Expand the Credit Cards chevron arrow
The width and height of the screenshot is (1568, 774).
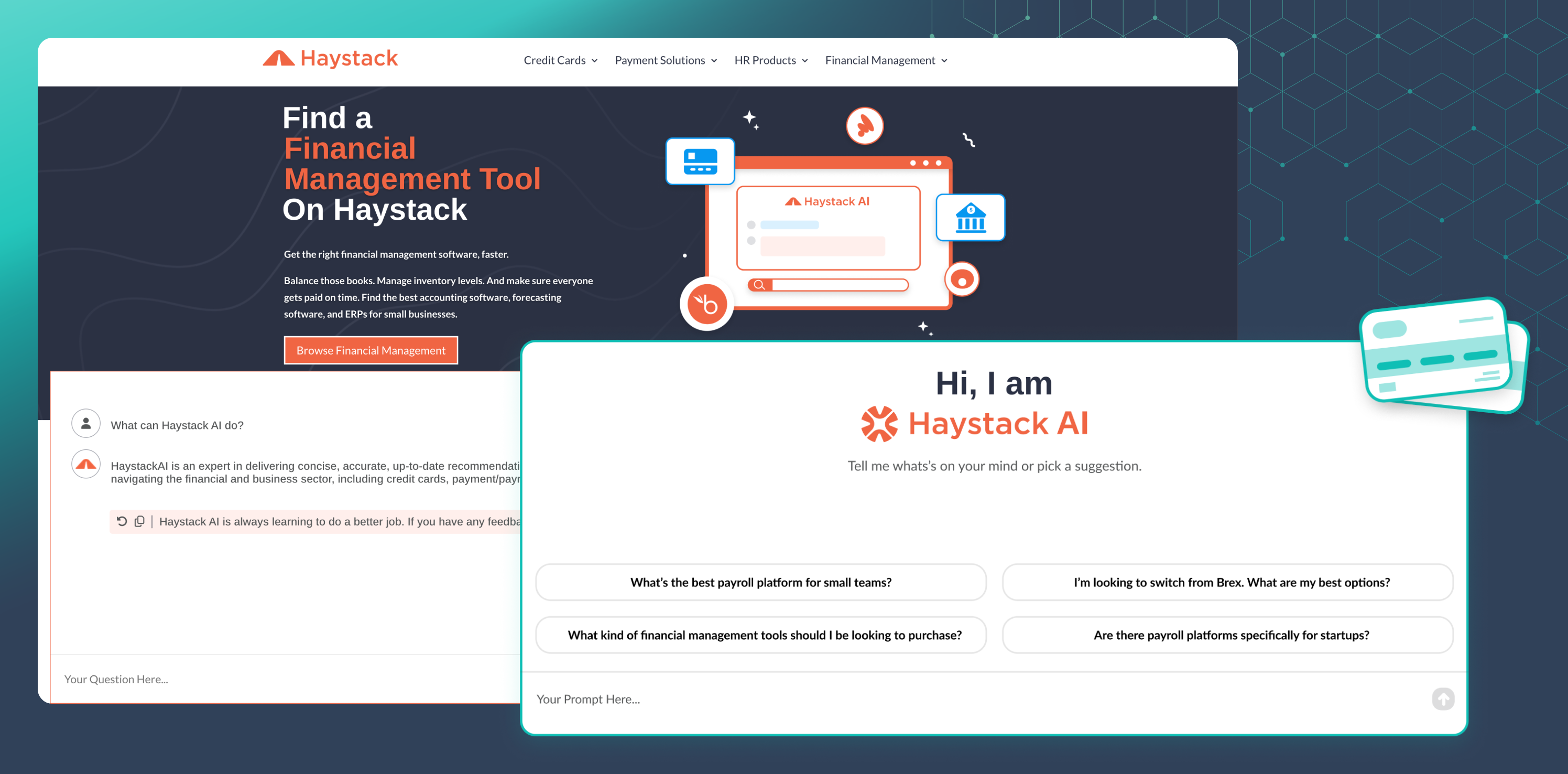coord(595,61)
